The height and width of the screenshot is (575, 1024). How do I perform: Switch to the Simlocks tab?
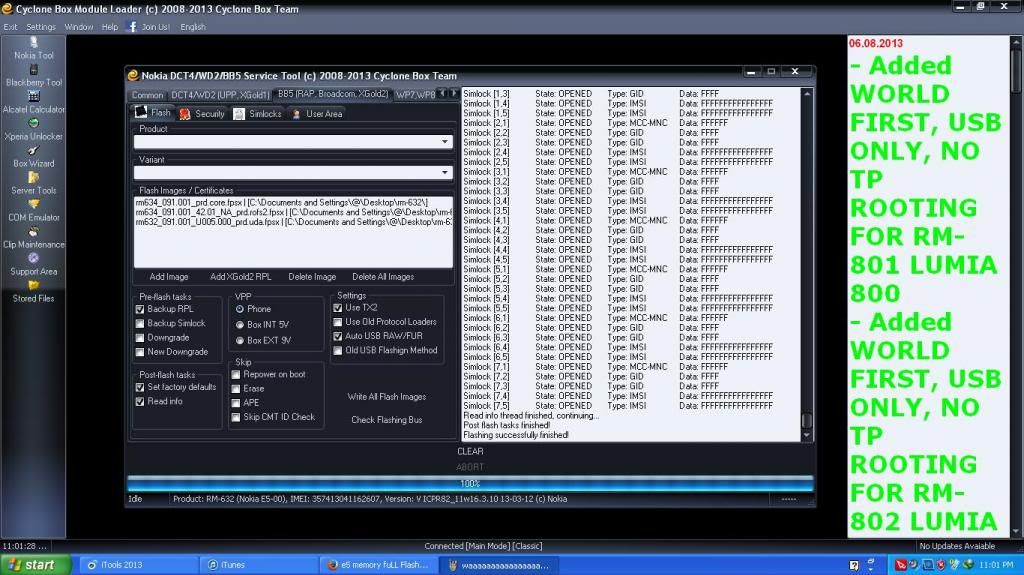pyautogui.click(x=258, y=114)
